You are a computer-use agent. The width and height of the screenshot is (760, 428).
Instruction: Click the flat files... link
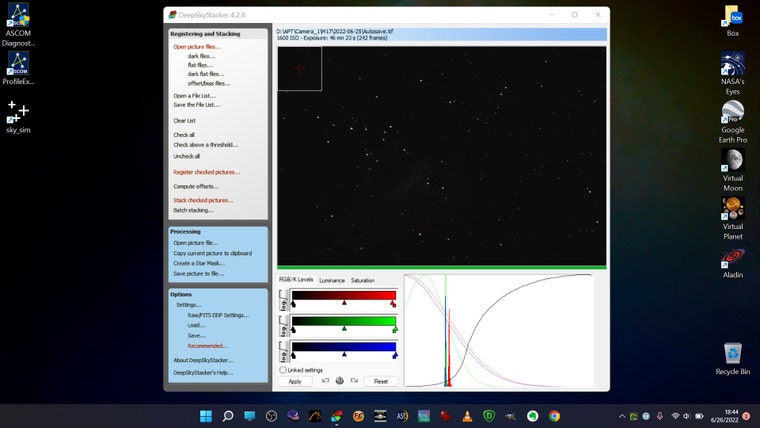pos(200,65)
